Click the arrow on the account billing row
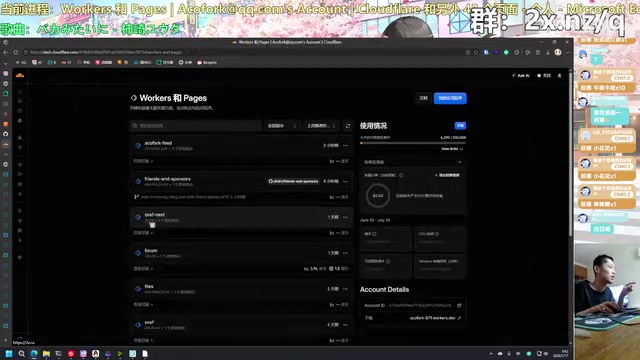The width and height of the screenshot is (640, 360). [x=459, y=162]
